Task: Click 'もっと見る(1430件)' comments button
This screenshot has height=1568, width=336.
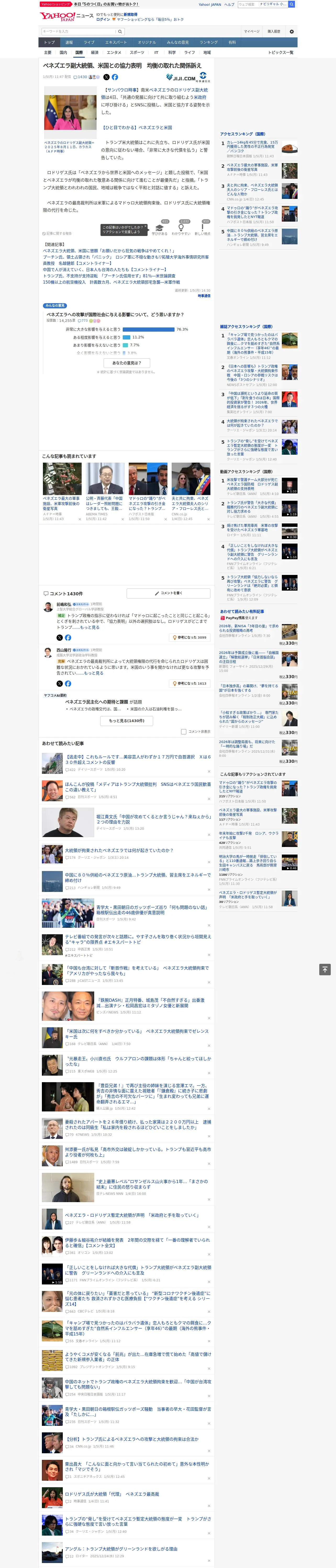Action: click(x=127, y=721)
